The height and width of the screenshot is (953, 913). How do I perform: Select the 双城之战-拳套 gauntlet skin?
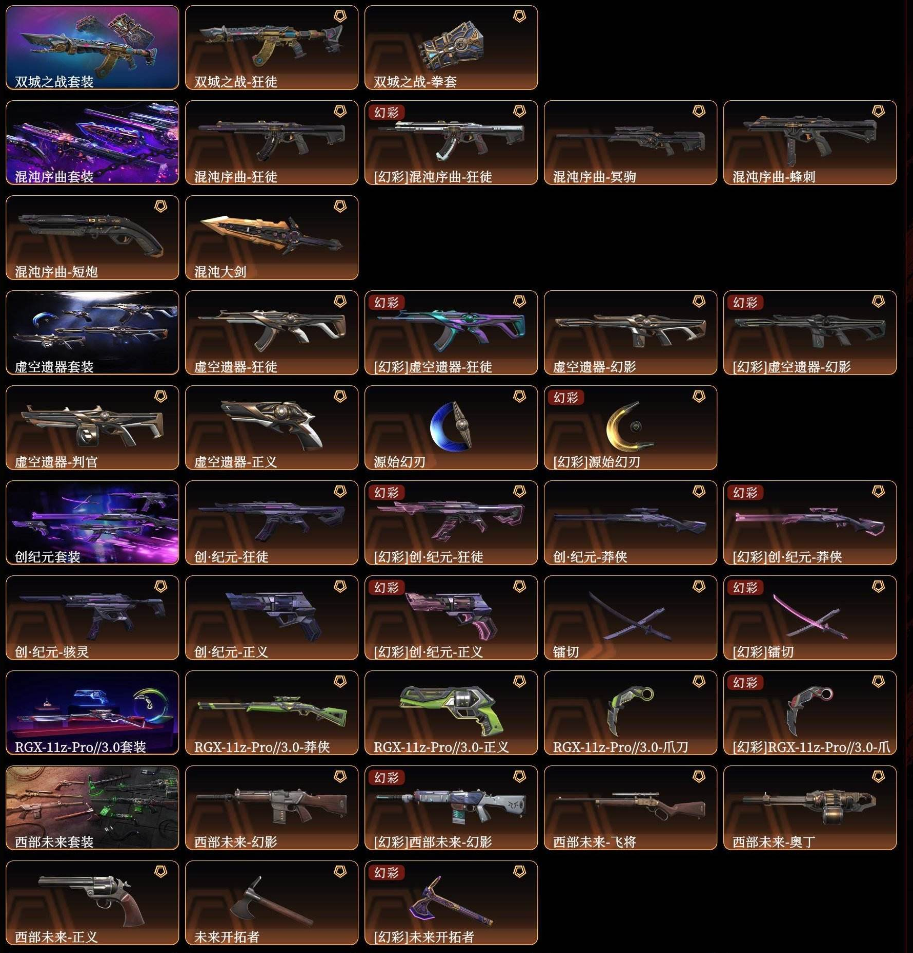point(451,47)
